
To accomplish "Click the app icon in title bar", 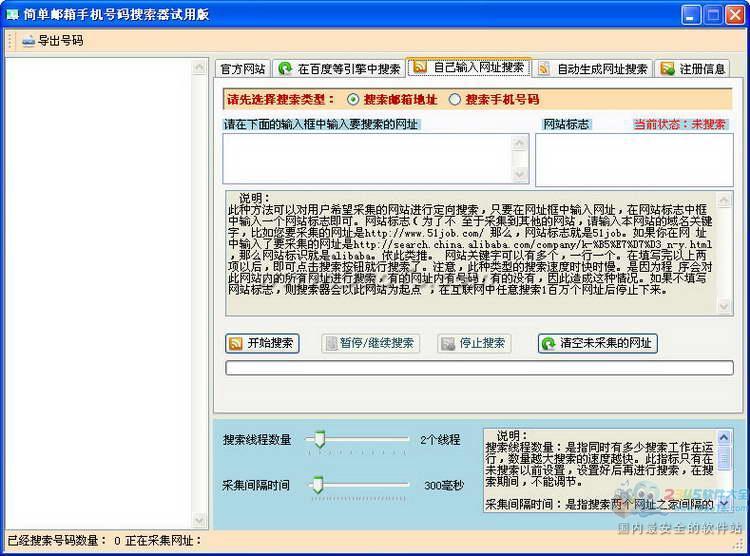I will click(12, 14).
